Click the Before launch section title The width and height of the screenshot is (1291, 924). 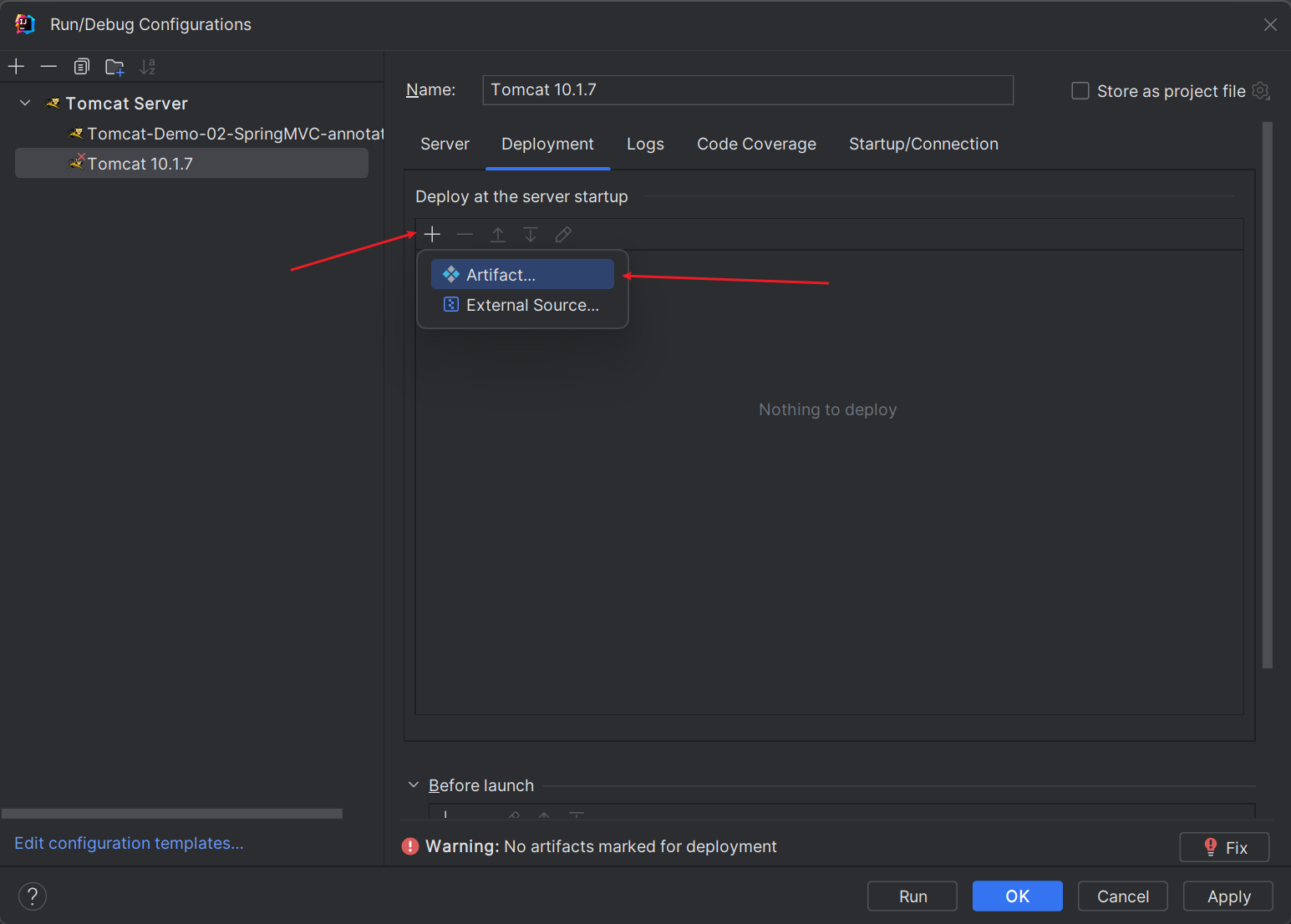pos(481,785)
